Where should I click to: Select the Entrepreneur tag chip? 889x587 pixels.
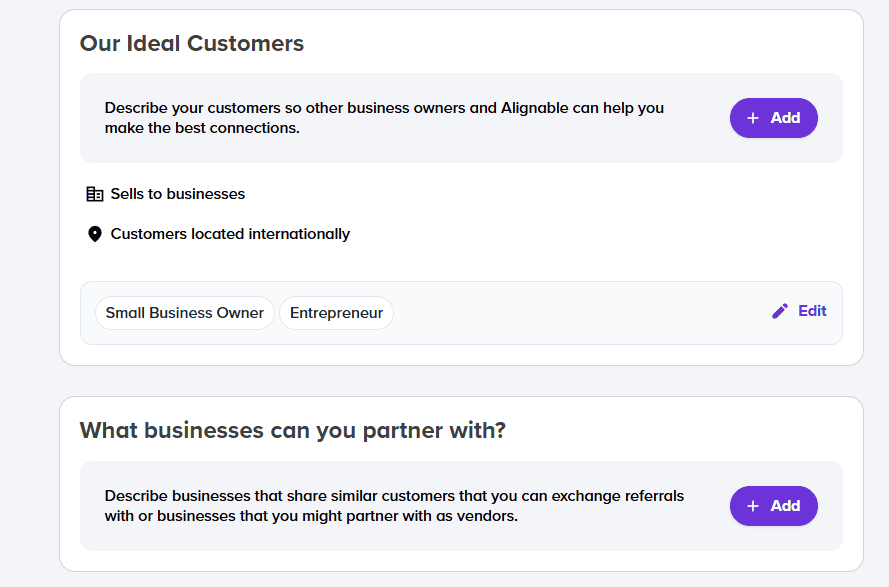(337, 312)
